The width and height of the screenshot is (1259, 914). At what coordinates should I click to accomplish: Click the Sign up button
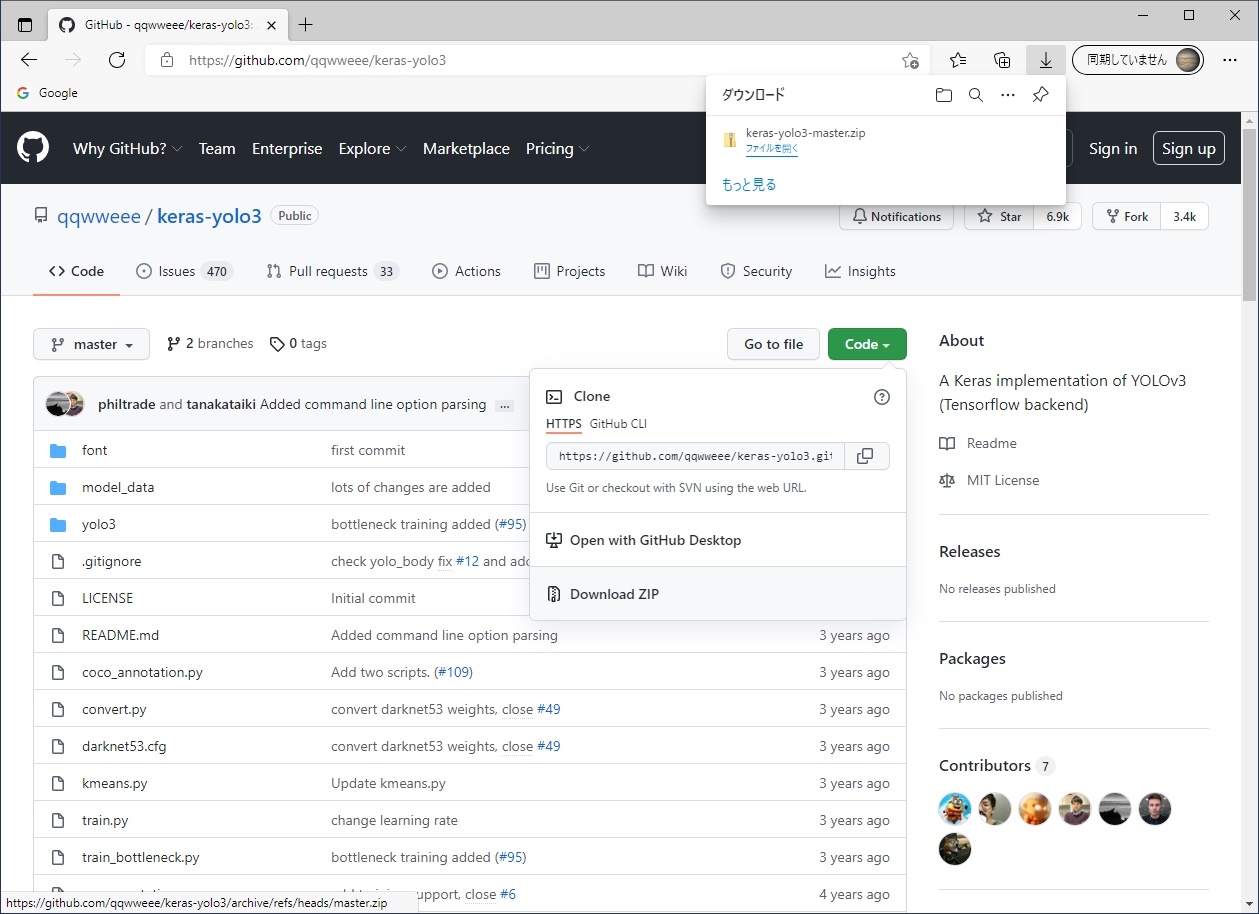(1188, 148)
